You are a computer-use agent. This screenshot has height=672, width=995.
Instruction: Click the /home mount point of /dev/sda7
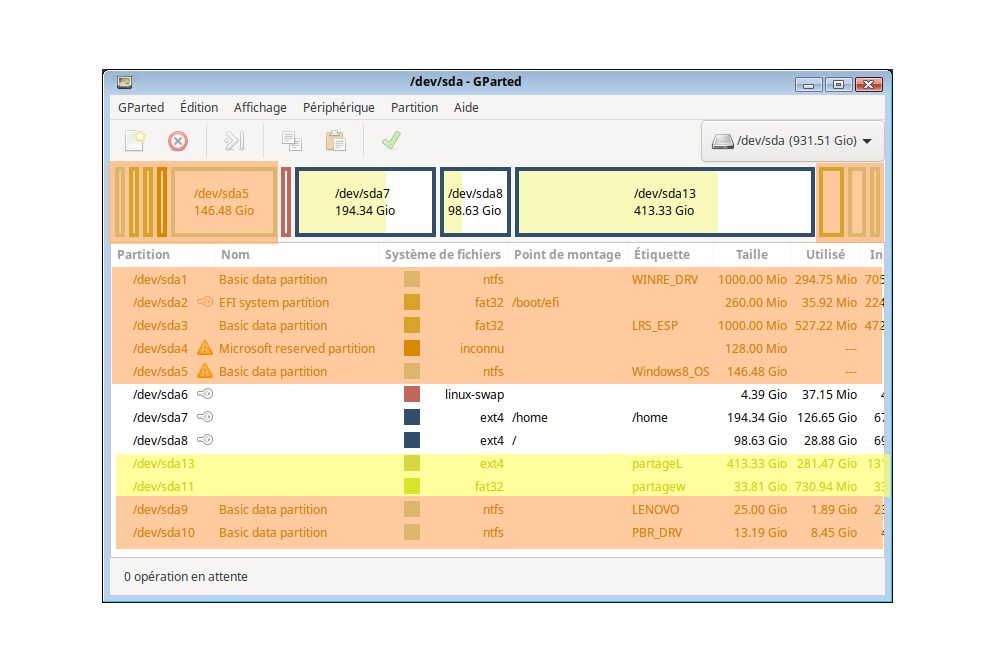530,418
